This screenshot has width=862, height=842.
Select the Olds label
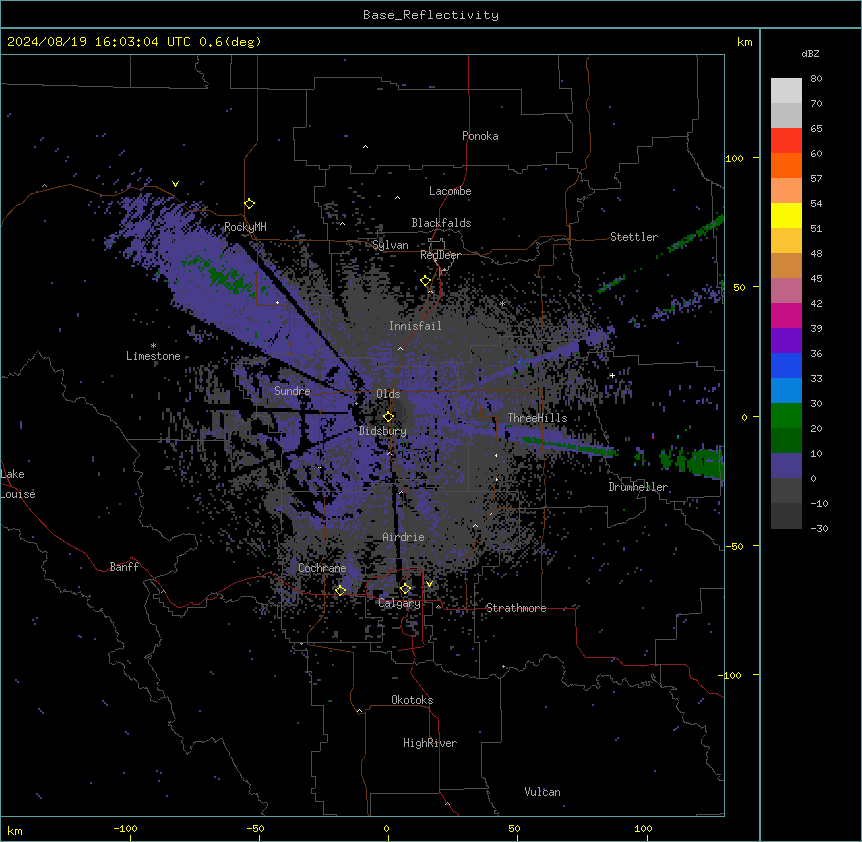(x=388, y=394)
